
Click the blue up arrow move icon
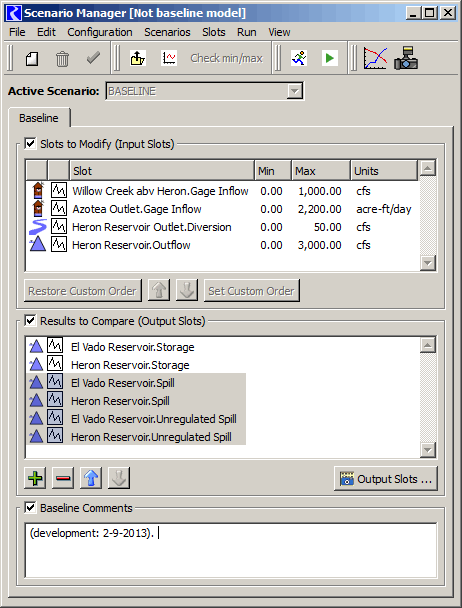point(91,478)
